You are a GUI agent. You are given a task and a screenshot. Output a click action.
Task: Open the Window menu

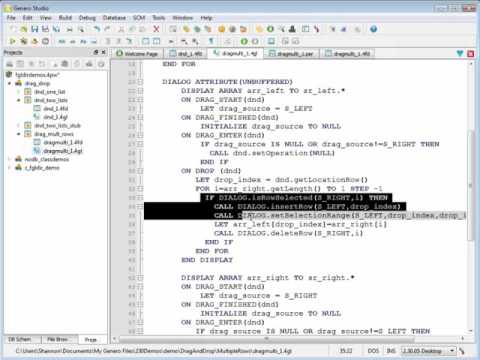(x=183, y=18)
